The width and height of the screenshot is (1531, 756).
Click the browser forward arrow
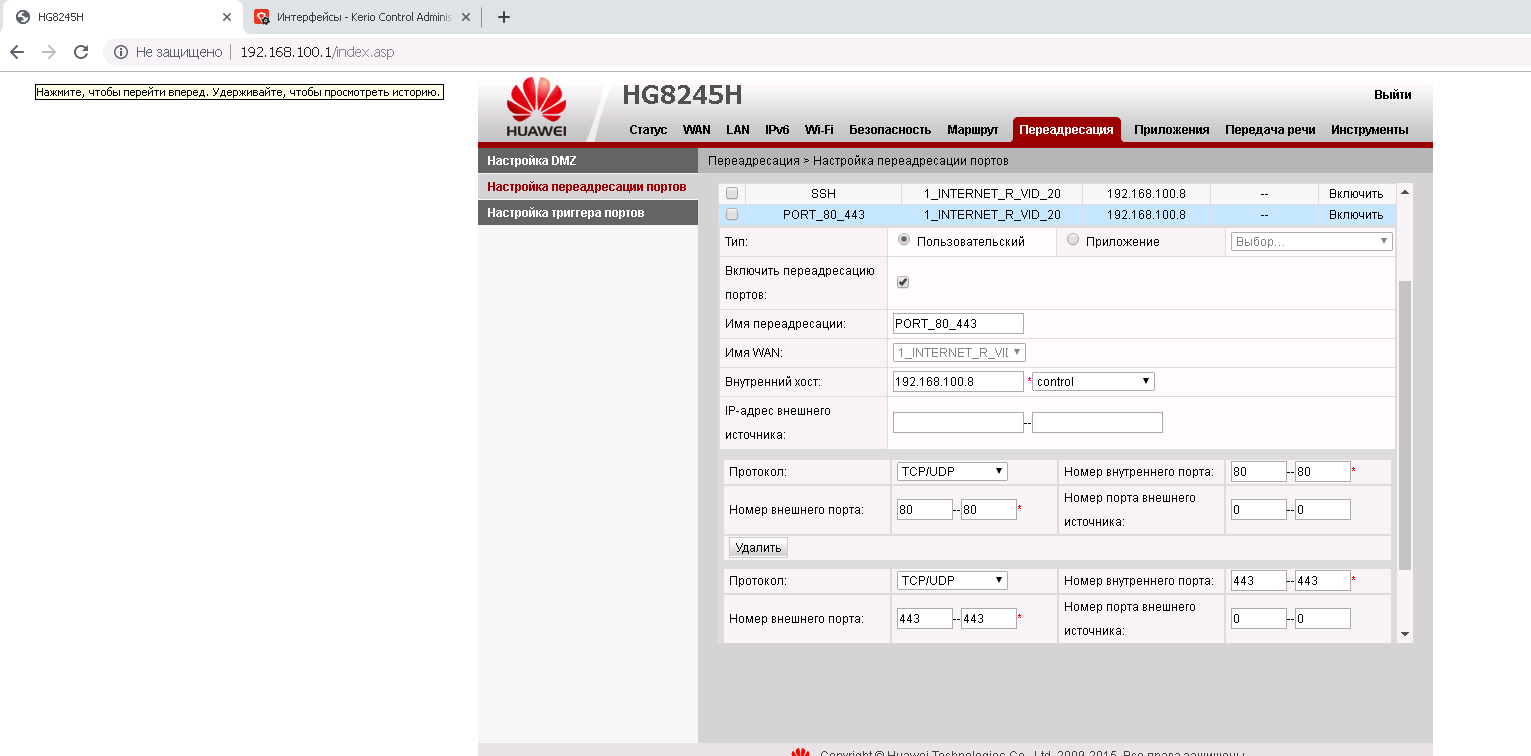tap(49, 52)
